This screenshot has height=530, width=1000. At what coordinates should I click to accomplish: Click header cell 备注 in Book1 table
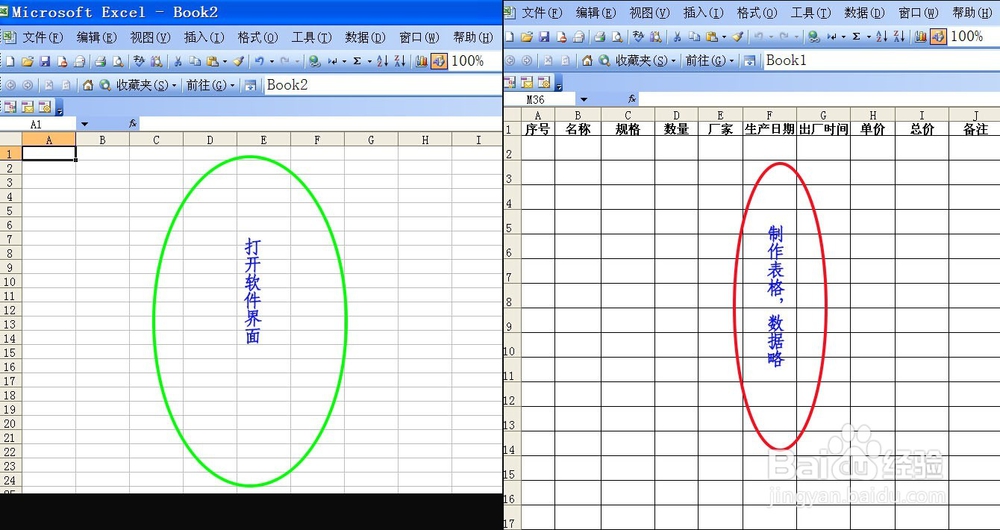click(976, 129)
